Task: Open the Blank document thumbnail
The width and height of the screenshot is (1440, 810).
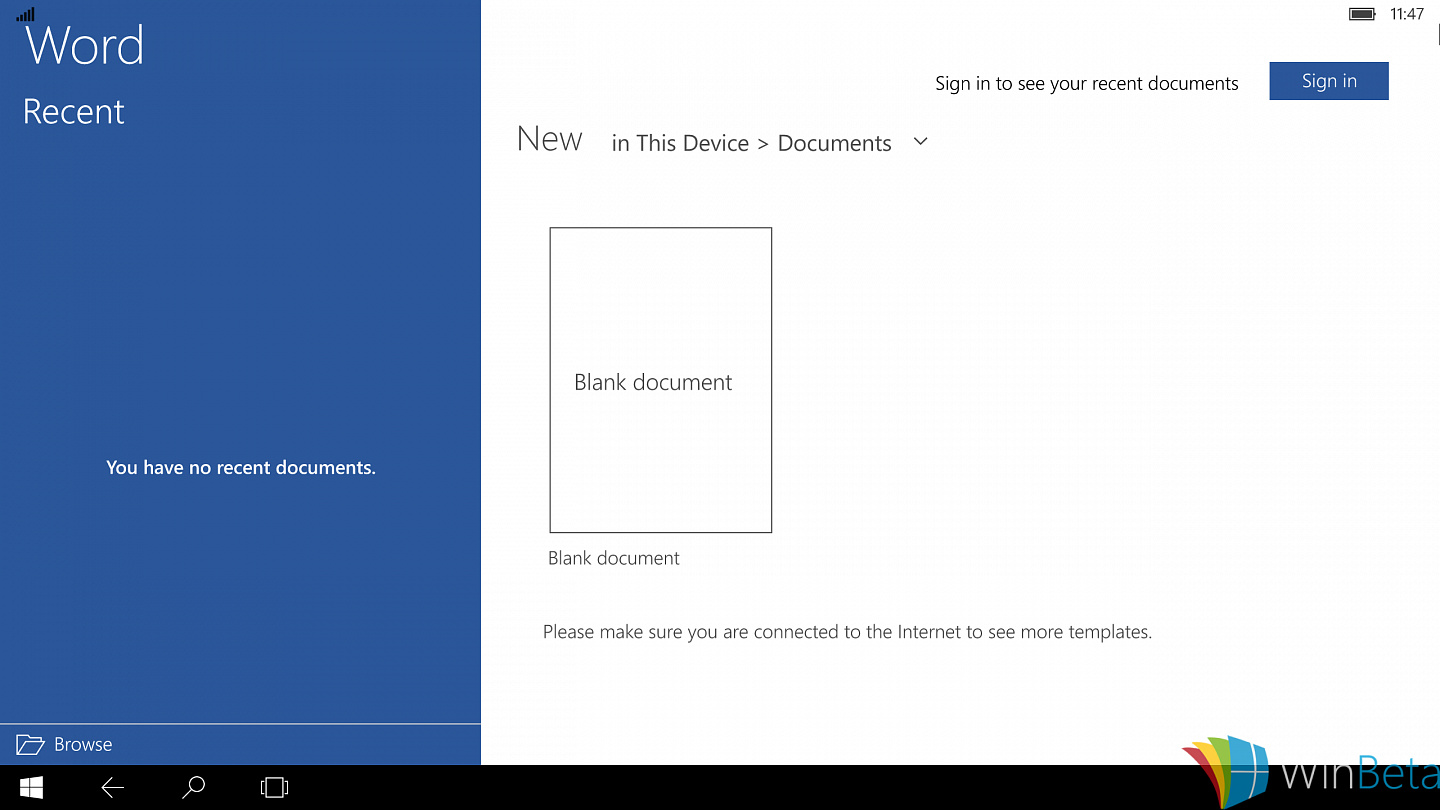Action: [x=661, y=380]
